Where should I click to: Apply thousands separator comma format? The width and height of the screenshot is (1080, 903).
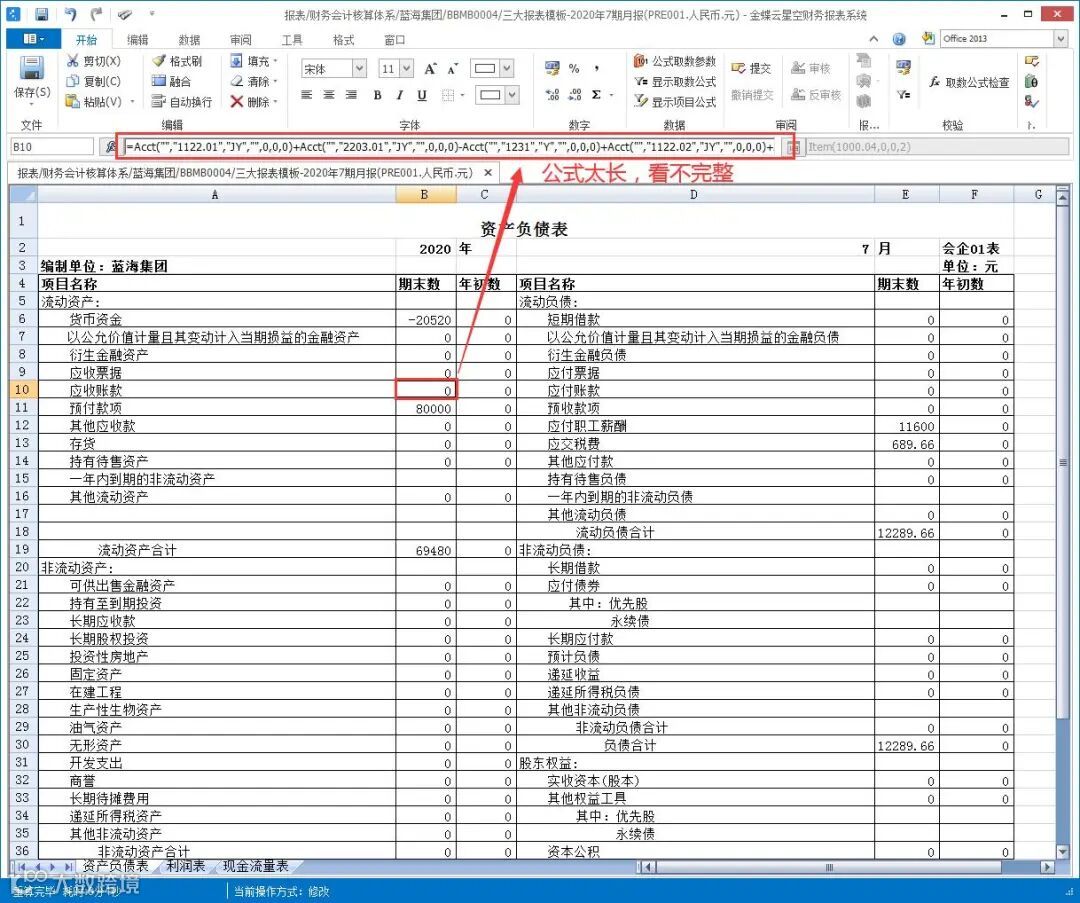point(596,68)
